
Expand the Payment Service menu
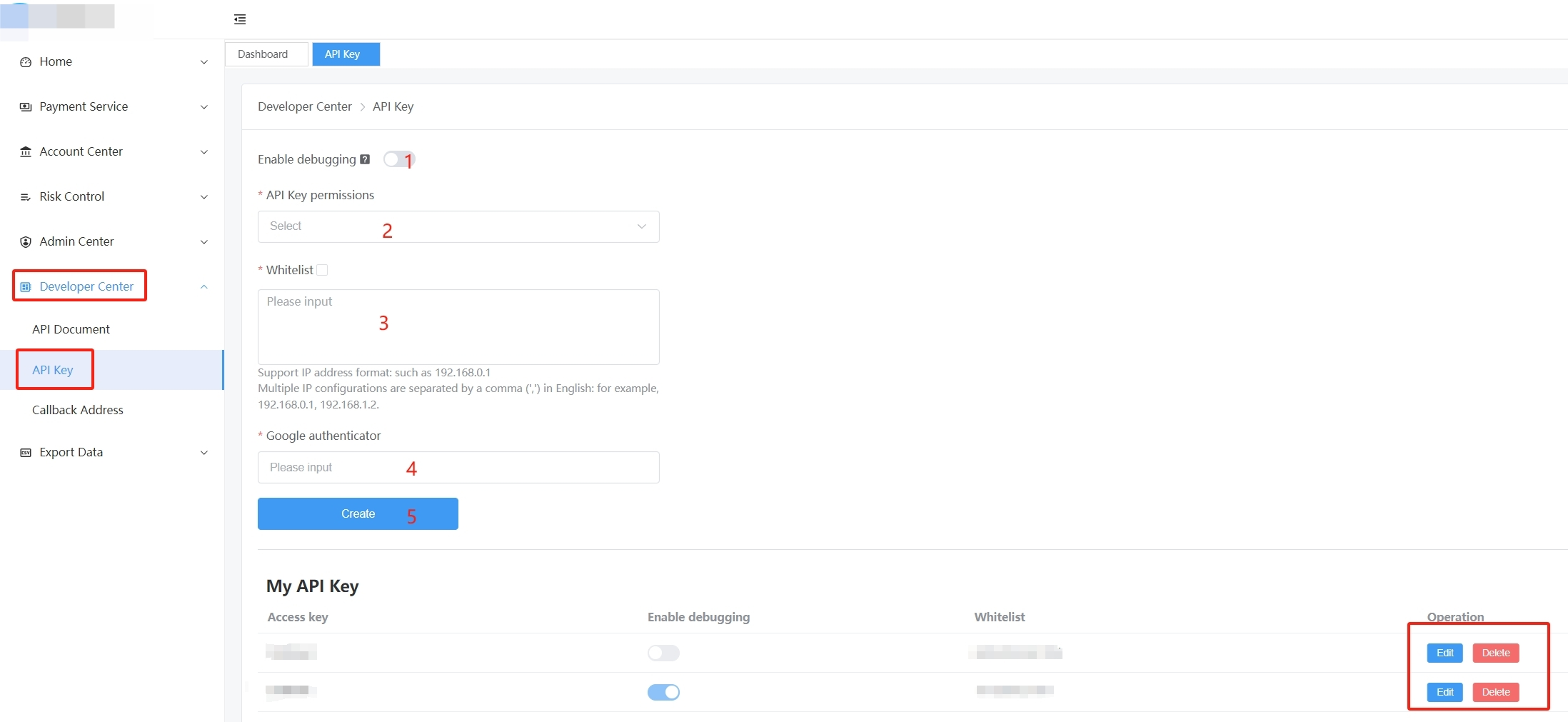204,107
